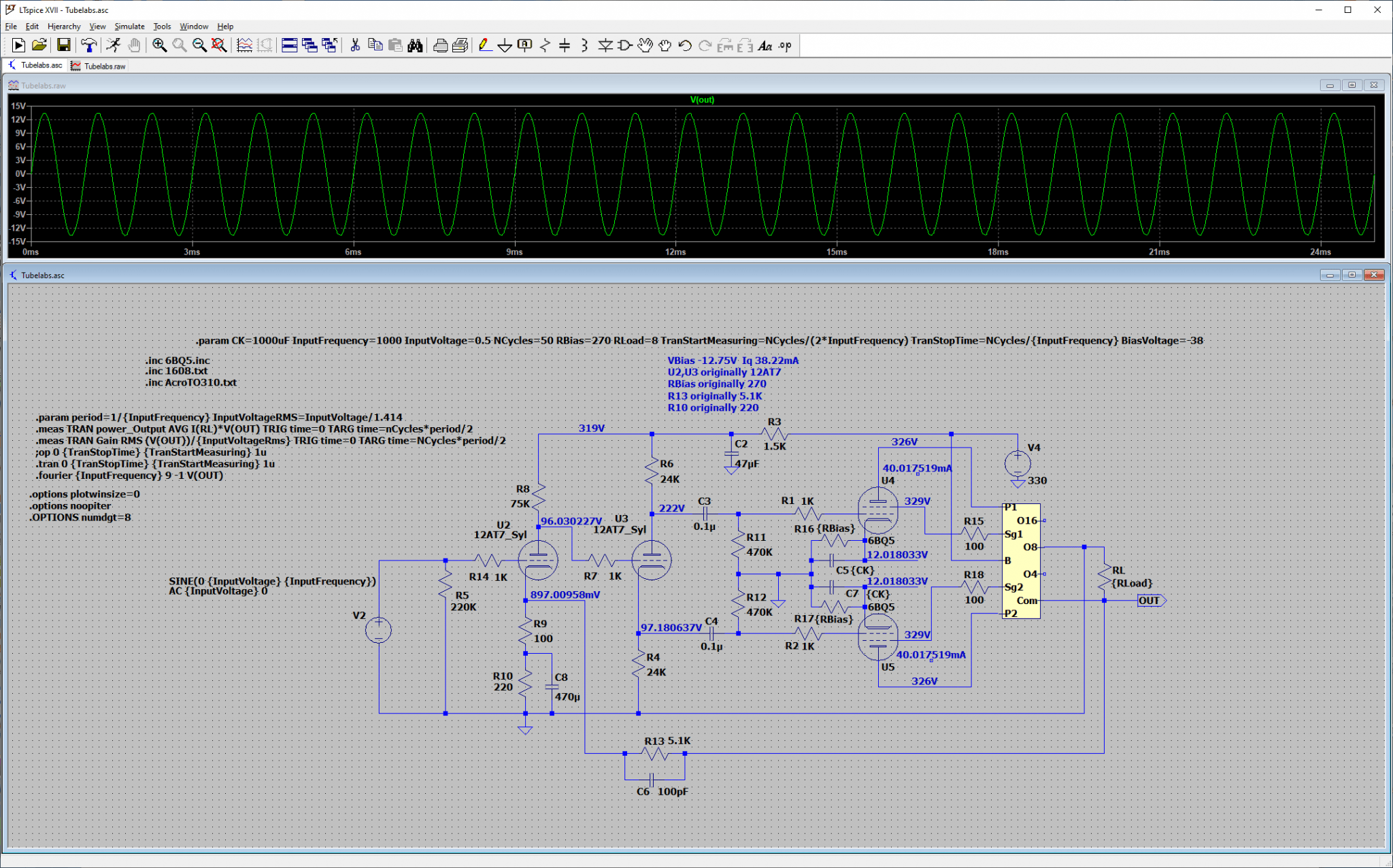
Task: Select the Diode placement tool
Action: [x=605, y=46]
